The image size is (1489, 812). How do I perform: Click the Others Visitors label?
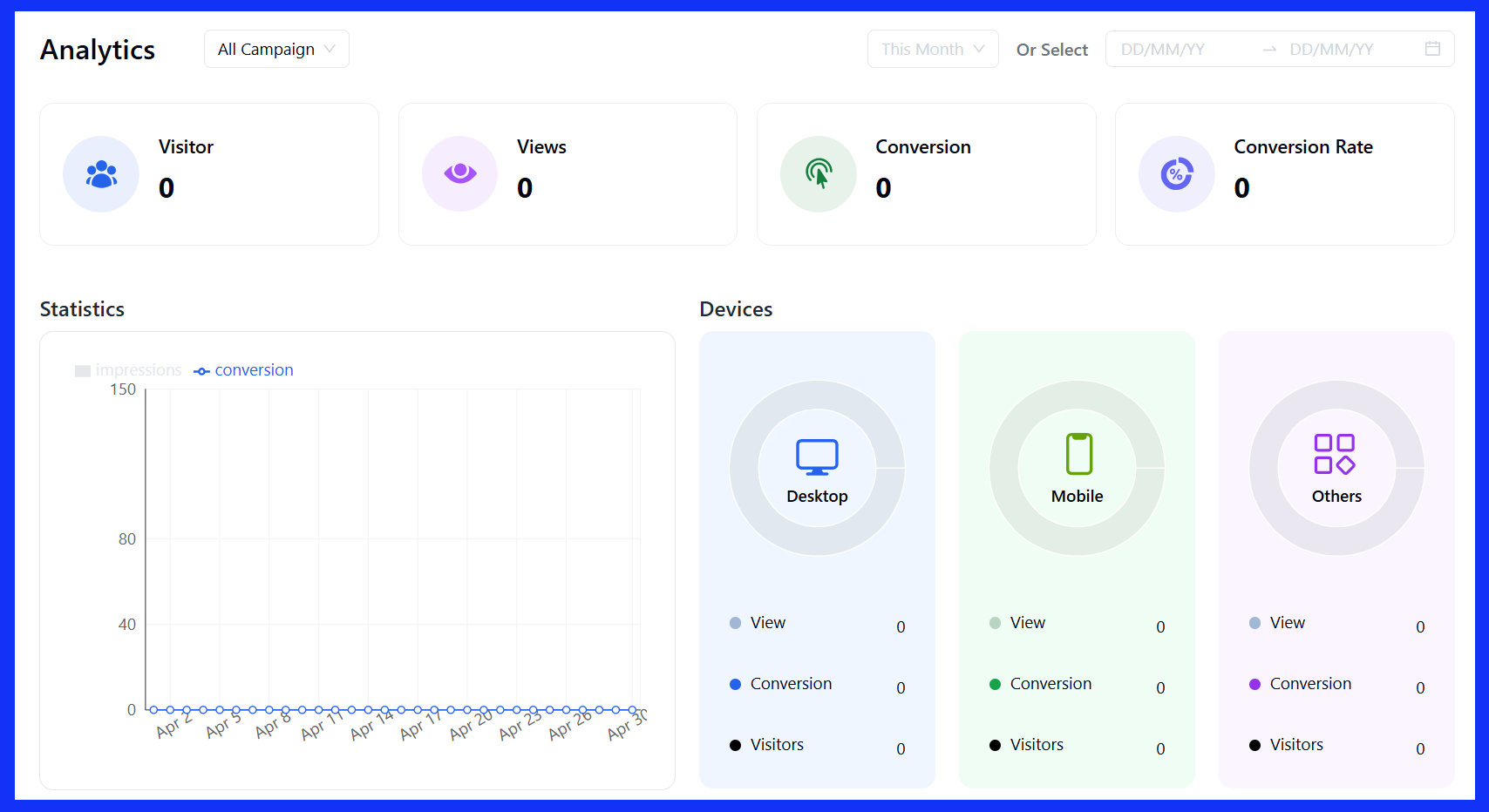tap(1296, 745)
